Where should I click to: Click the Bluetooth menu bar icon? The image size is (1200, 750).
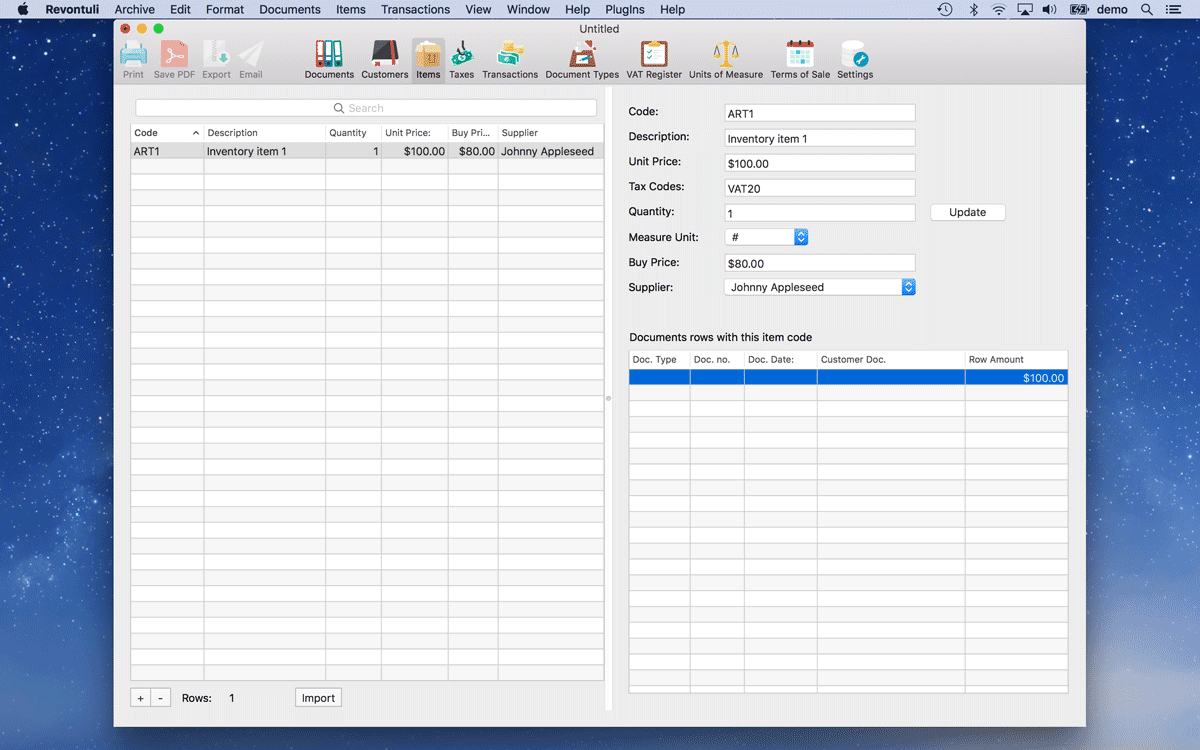973,9
